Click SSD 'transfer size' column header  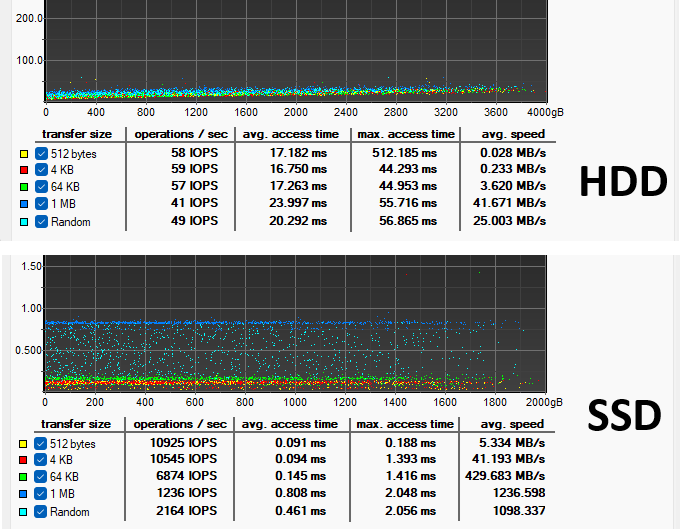76,424
